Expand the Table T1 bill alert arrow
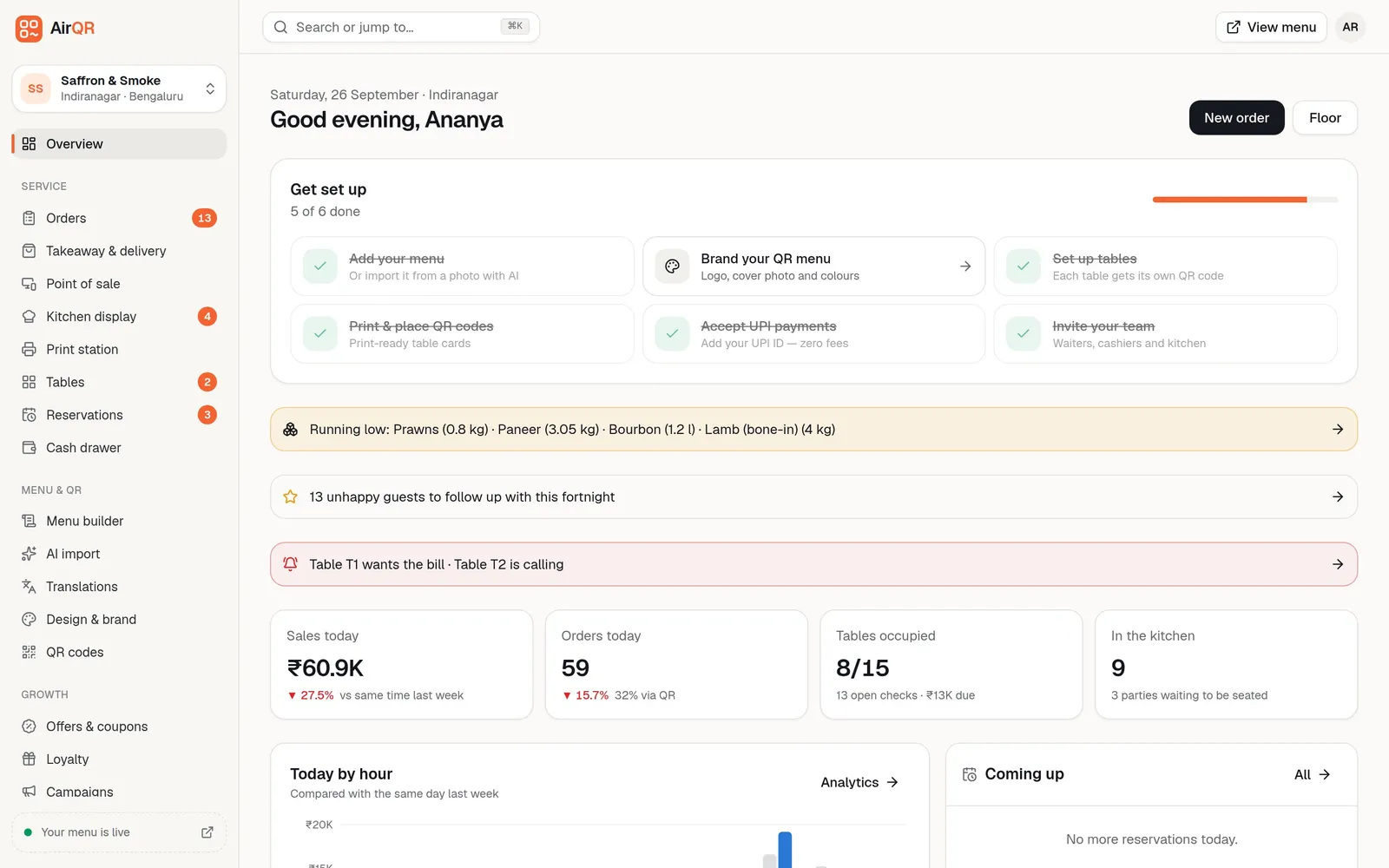The image size is (1389, 868). point(1338,564)
